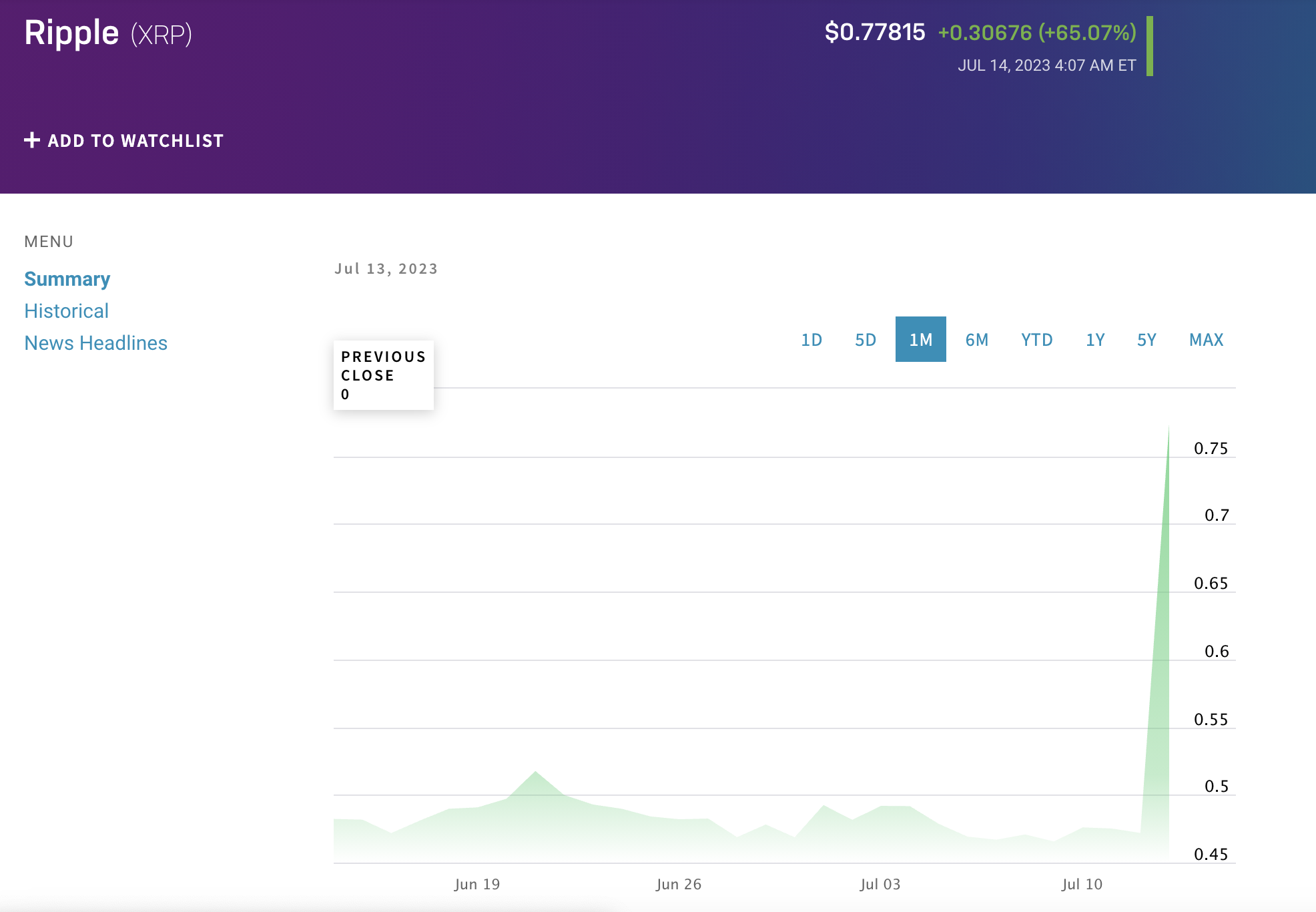Show the YTD chart range

coord(1036,340)
